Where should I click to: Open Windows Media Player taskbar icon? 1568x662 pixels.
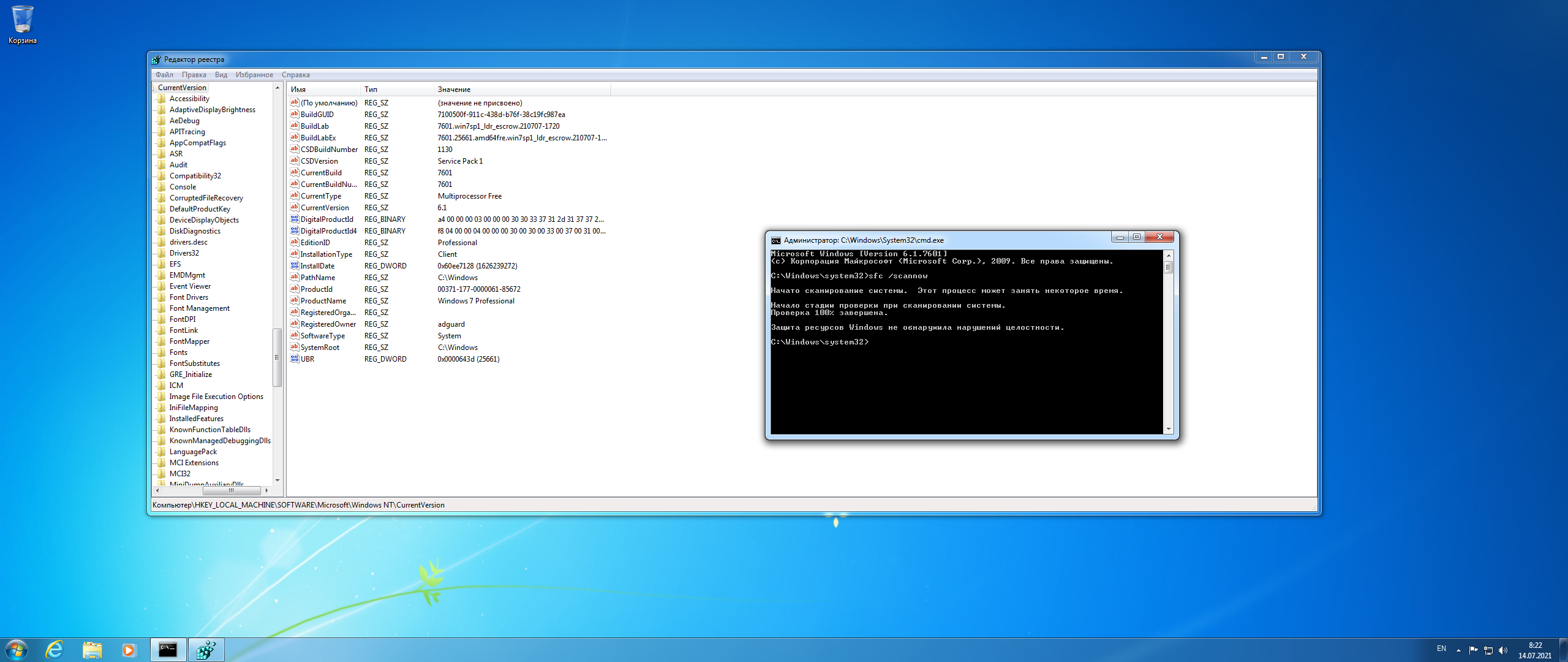click(x=129, y=650)
